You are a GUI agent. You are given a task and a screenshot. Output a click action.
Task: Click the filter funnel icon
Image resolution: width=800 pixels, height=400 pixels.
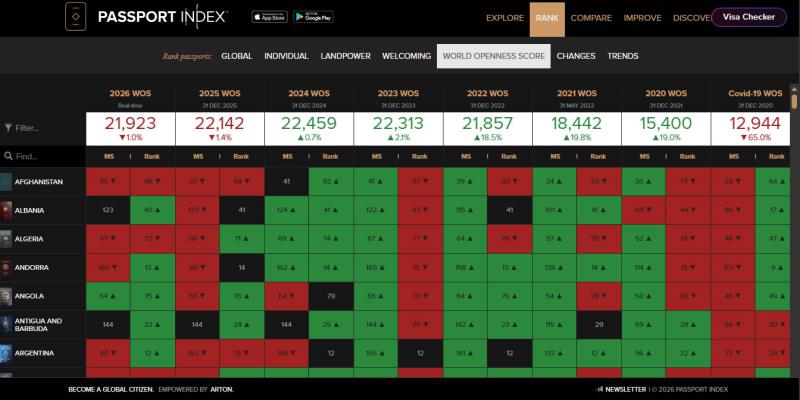[x=8, y=128]
